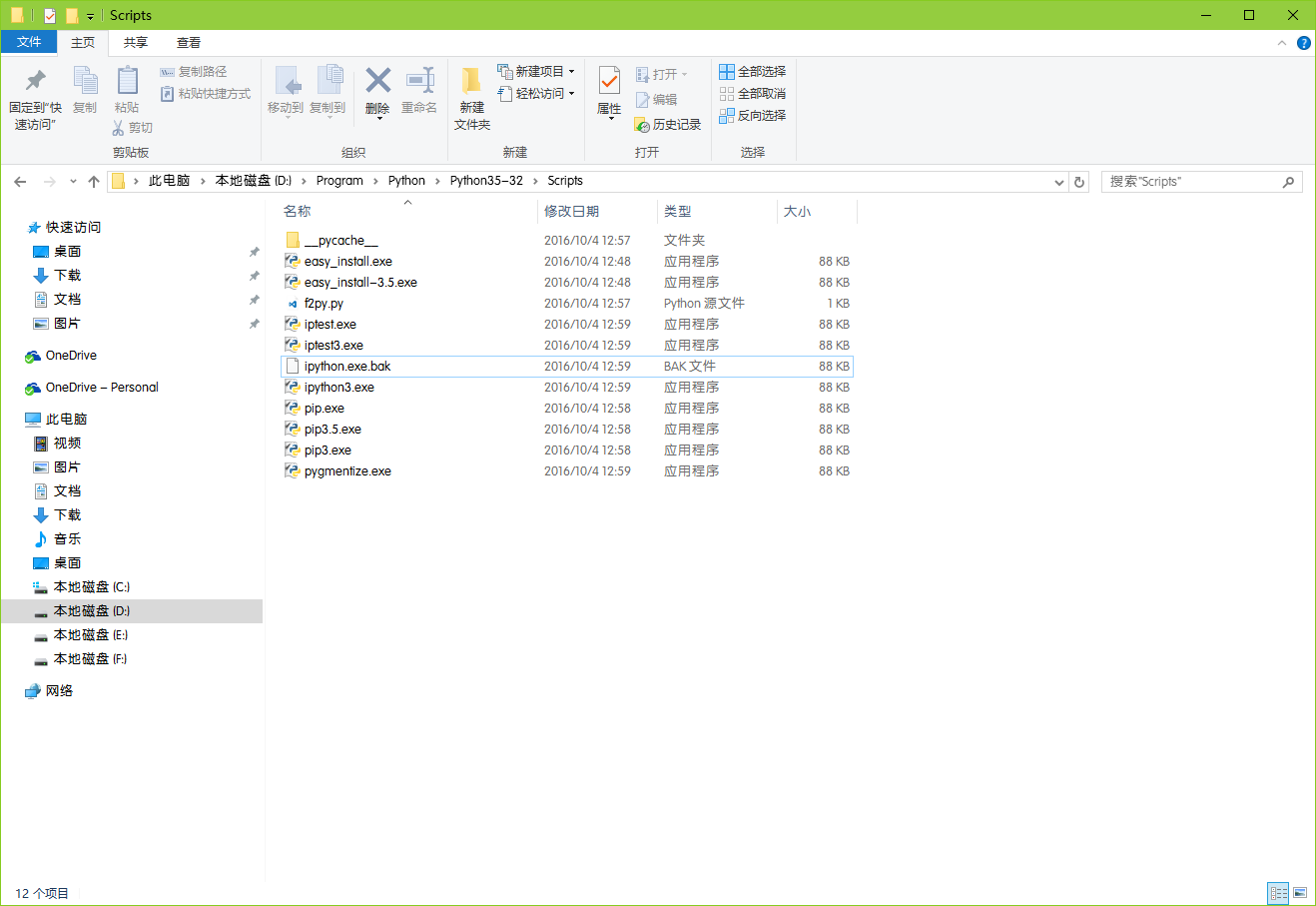This screenshot has width=1316, height=906.
Task: Click the 粘贴 paste icon
Action: tap(127, 80)
